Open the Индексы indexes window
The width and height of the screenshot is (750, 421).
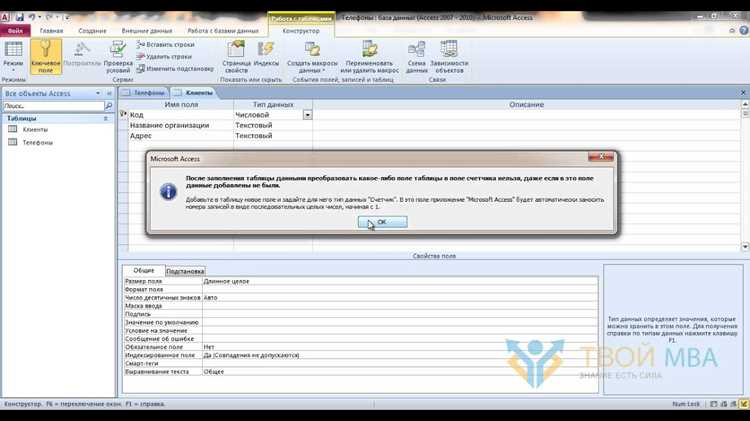[x=266, y=54]
